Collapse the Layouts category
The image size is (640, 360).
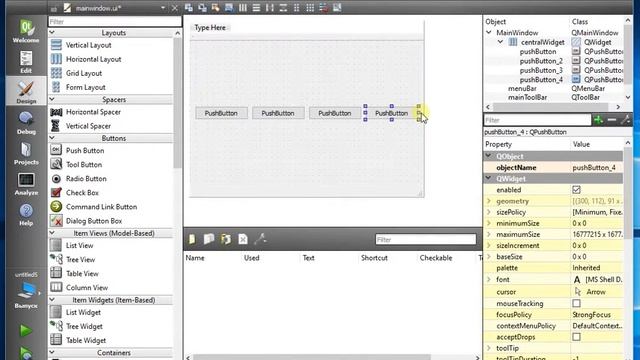pos(52,33)
